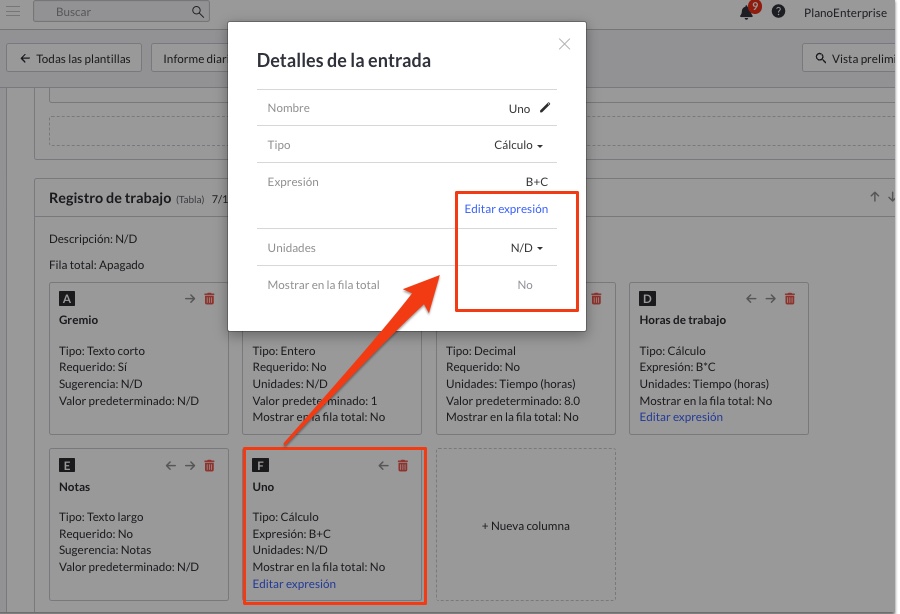Screen dimensions: 900x614
Task: Delete the Uno column
Action: click(403, 465)
